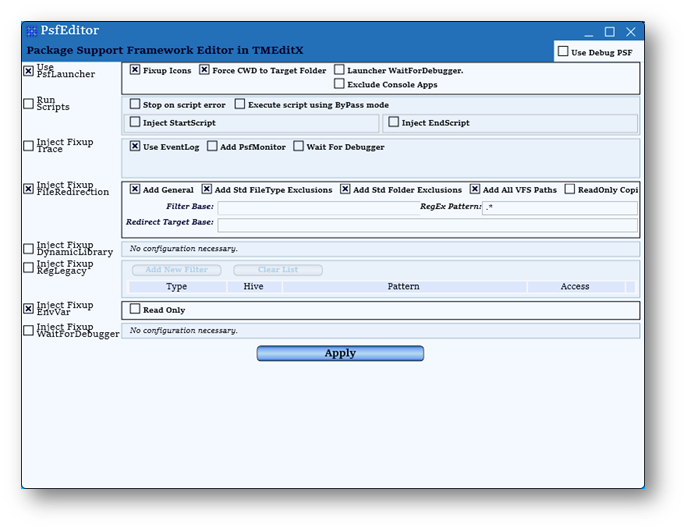This screenshot has height=531, width=687.
Task: Click the Hive column header
Action: (x=254, y=287)
